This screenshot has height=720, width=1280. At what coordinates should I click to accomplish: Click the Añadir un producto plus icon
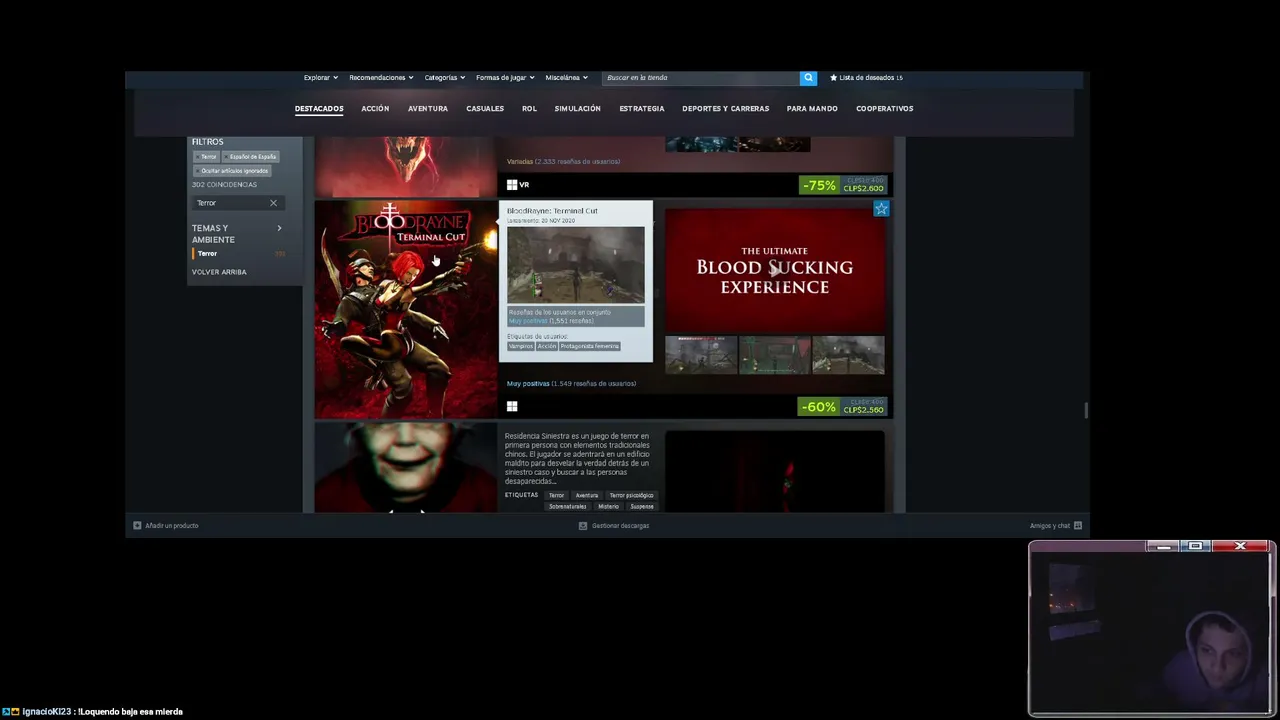point(137,525)
